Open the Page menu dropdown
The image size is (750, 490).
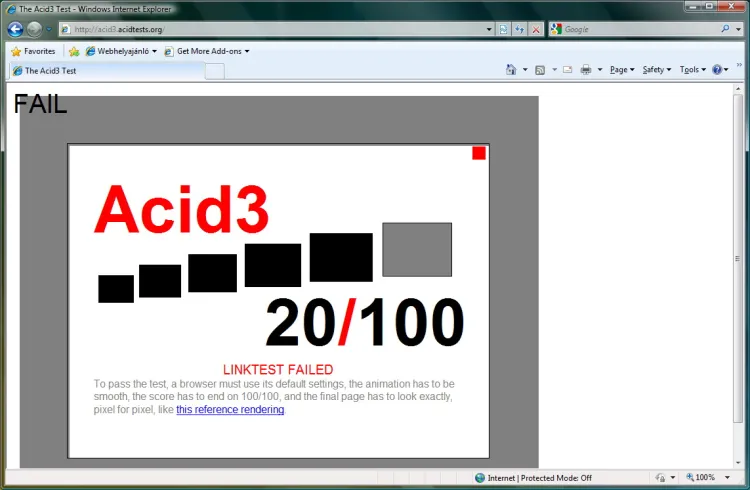click(621, 70)
